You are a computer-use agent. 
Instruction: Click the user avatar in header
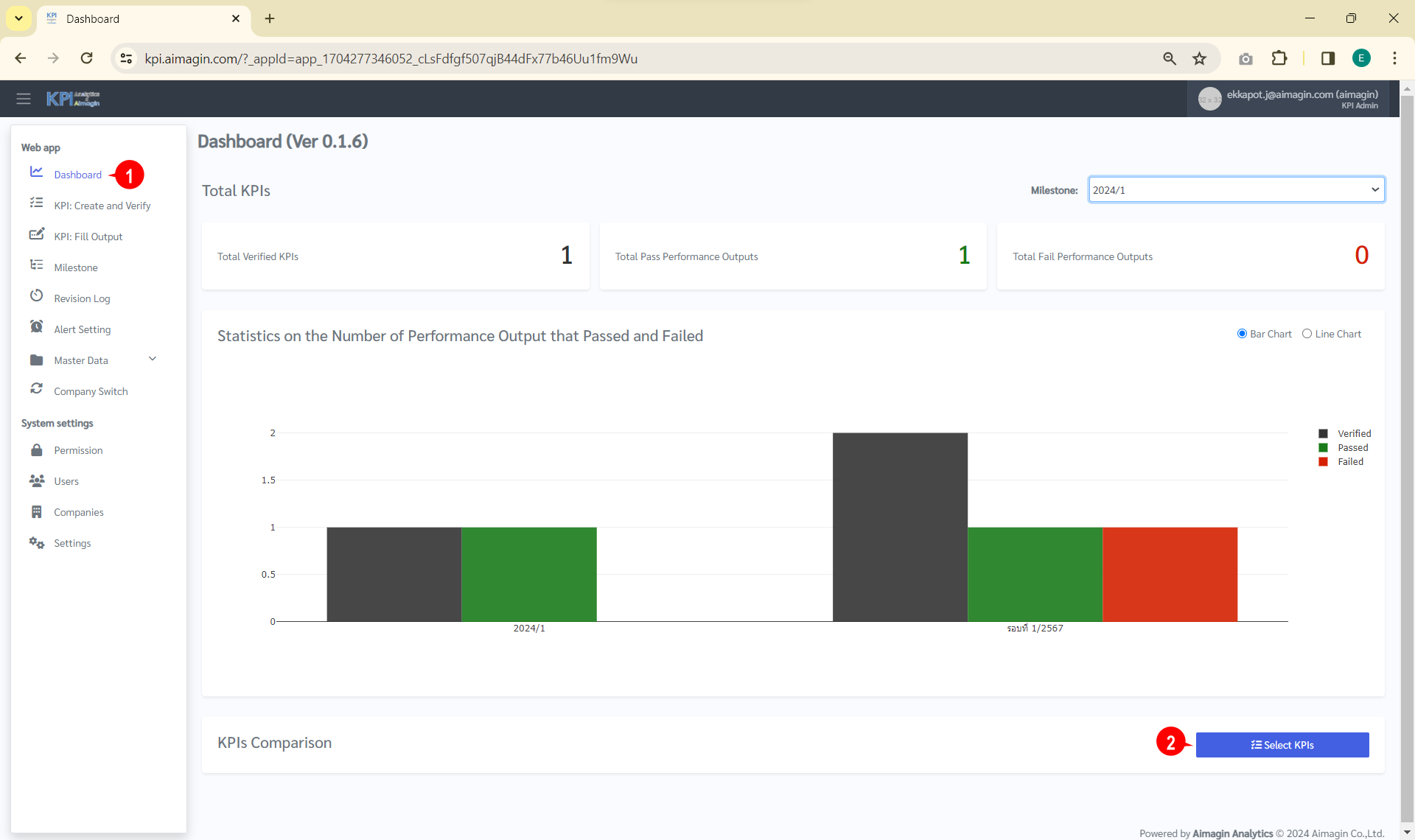(x=1209, y=99)
